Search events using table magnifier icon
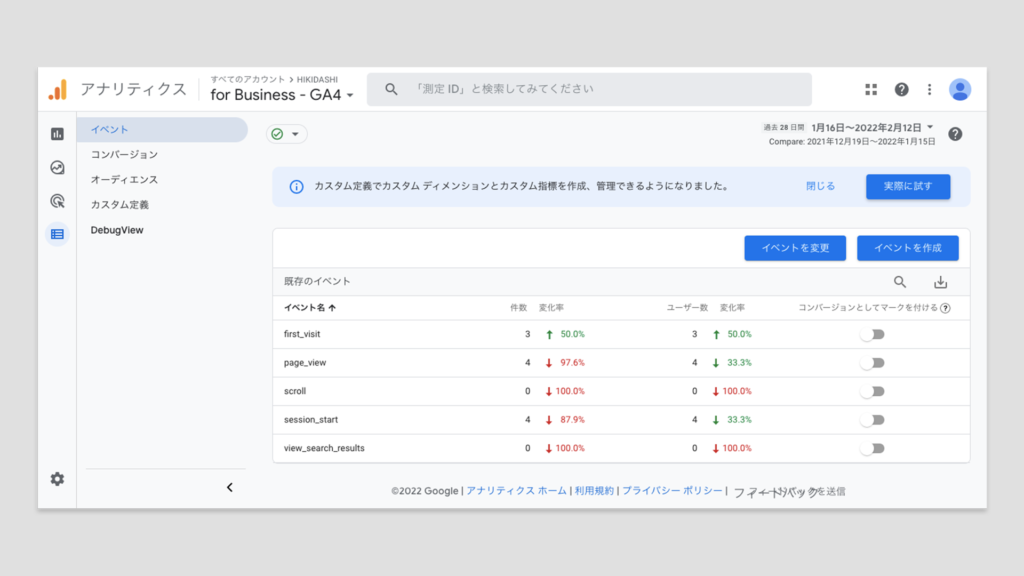The image size is (1024, 576). tap(900, 282)
